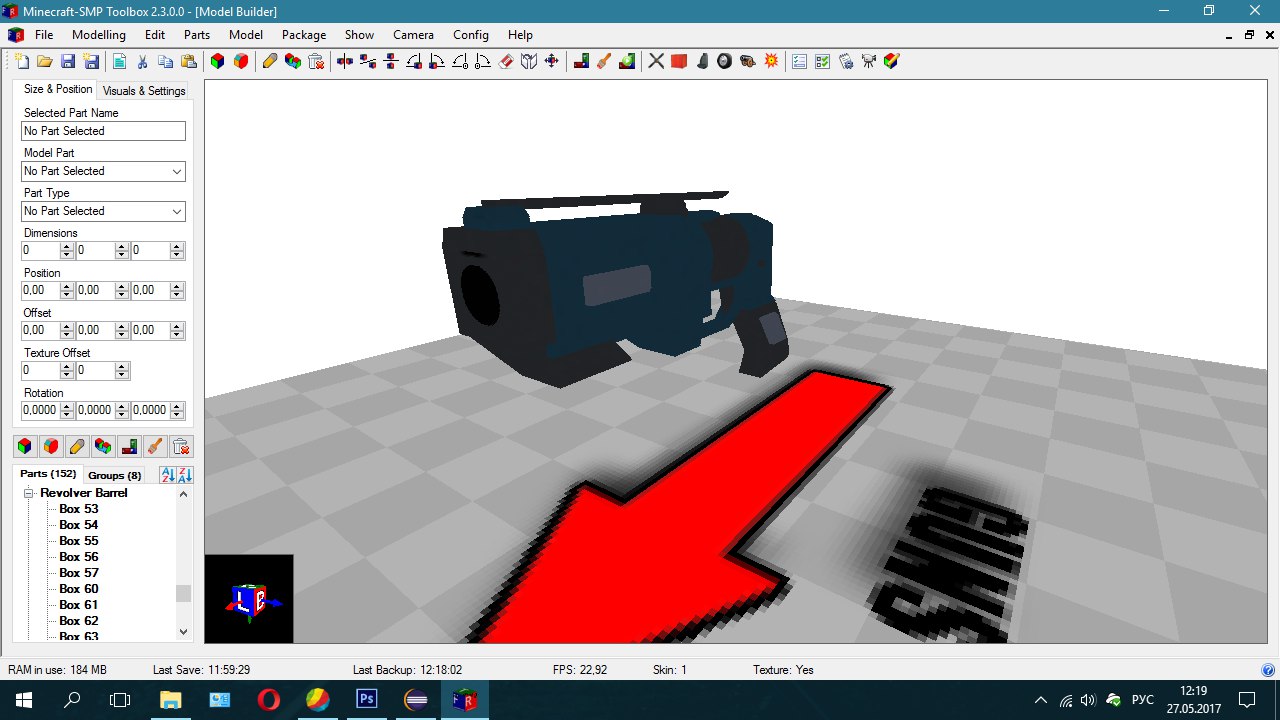1280x720 pixels.
Task: Click the third Rotation field spinner
Action: click(177, 411)
